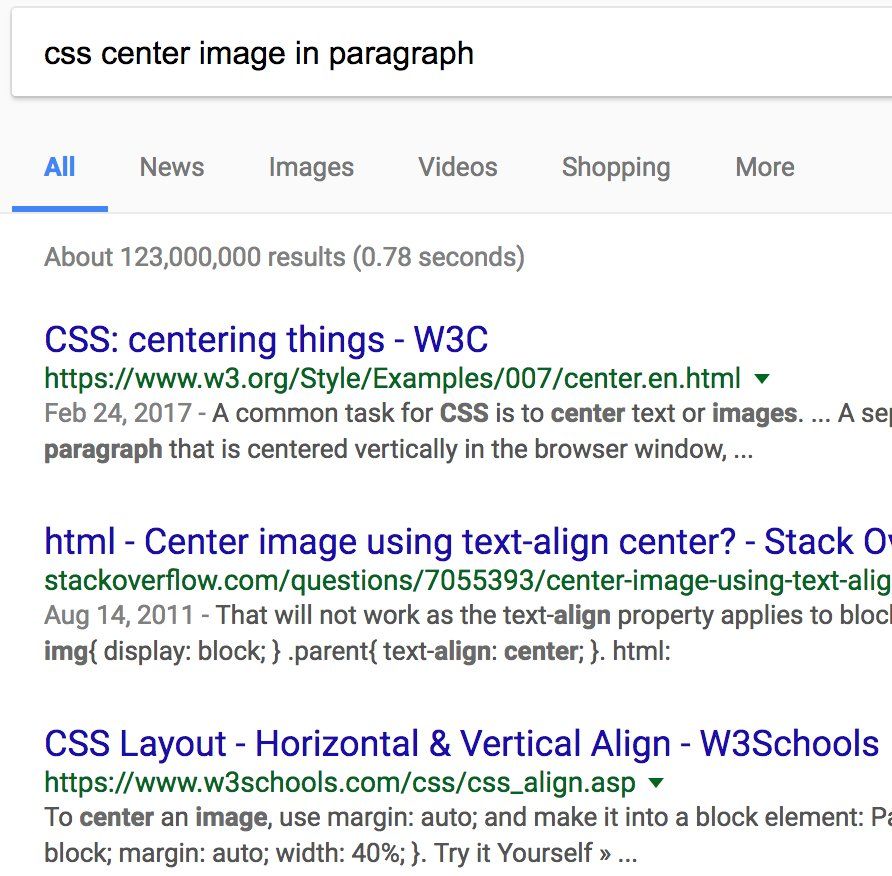Open the Stack Overflow Center image using text-align result
The height and width of the screenshot is (876, 892).
[x=468, y=541]
